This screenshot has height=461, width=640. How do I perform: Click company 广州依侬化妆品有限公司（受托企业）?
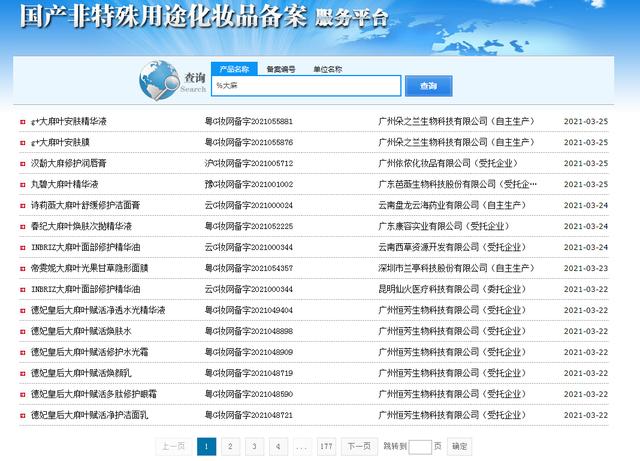point(448,163)
